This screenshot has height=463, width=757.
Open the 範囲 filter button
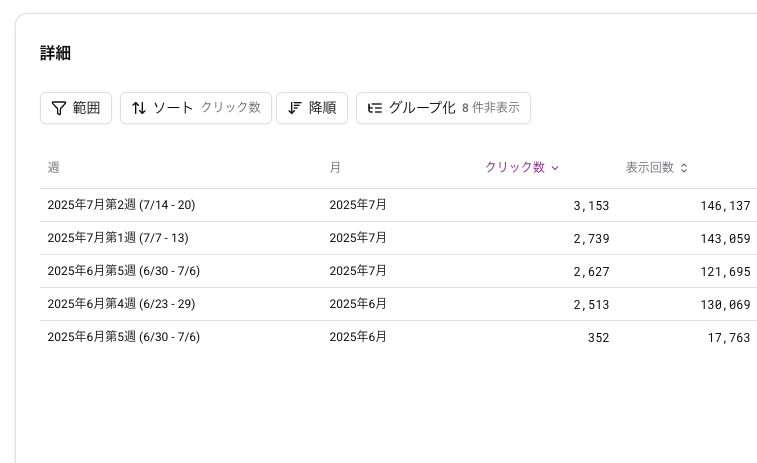[x=76, y=108]
